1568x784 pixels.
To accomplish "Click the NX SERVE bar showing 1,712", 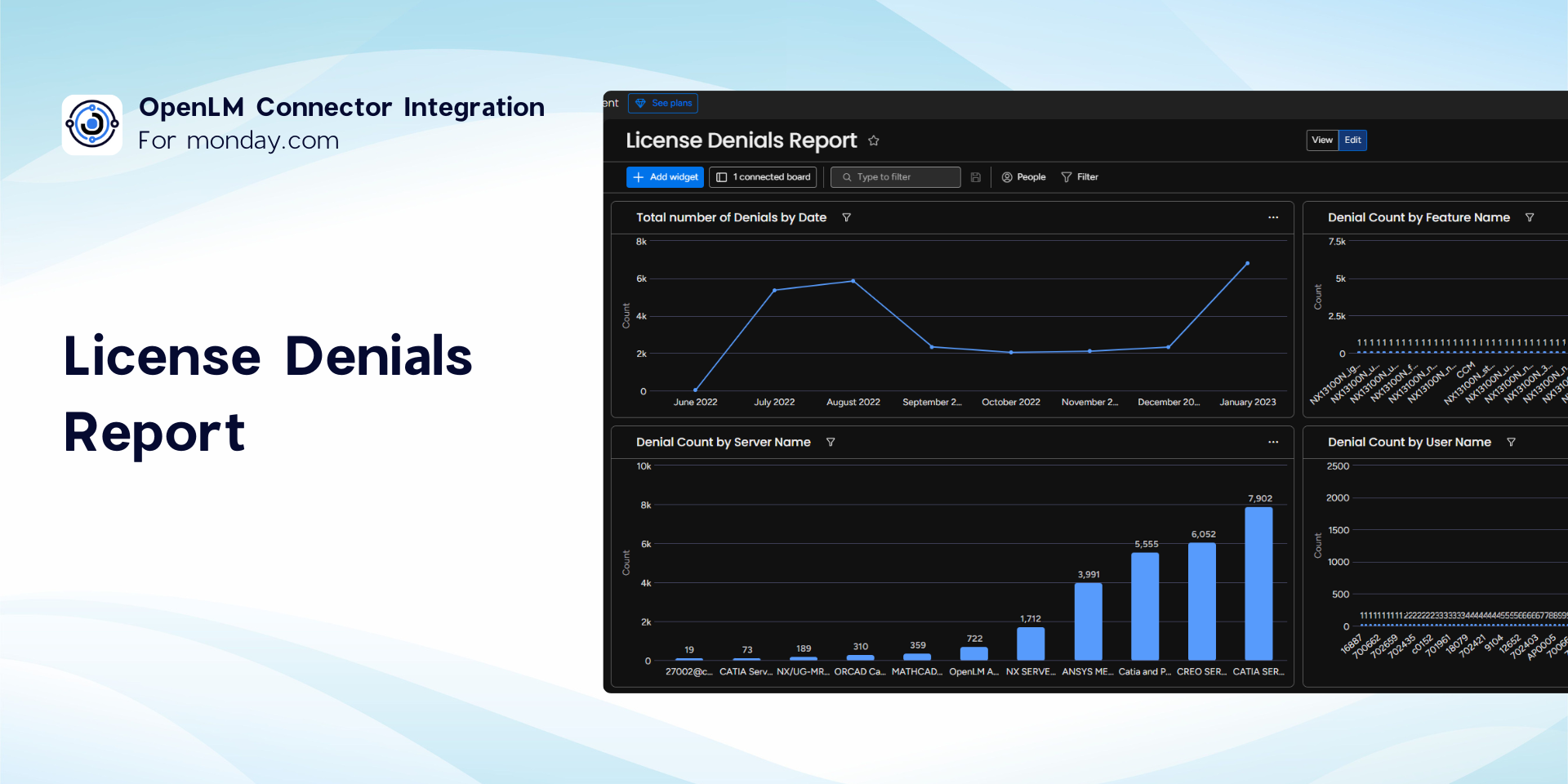I will (1031, 644).
